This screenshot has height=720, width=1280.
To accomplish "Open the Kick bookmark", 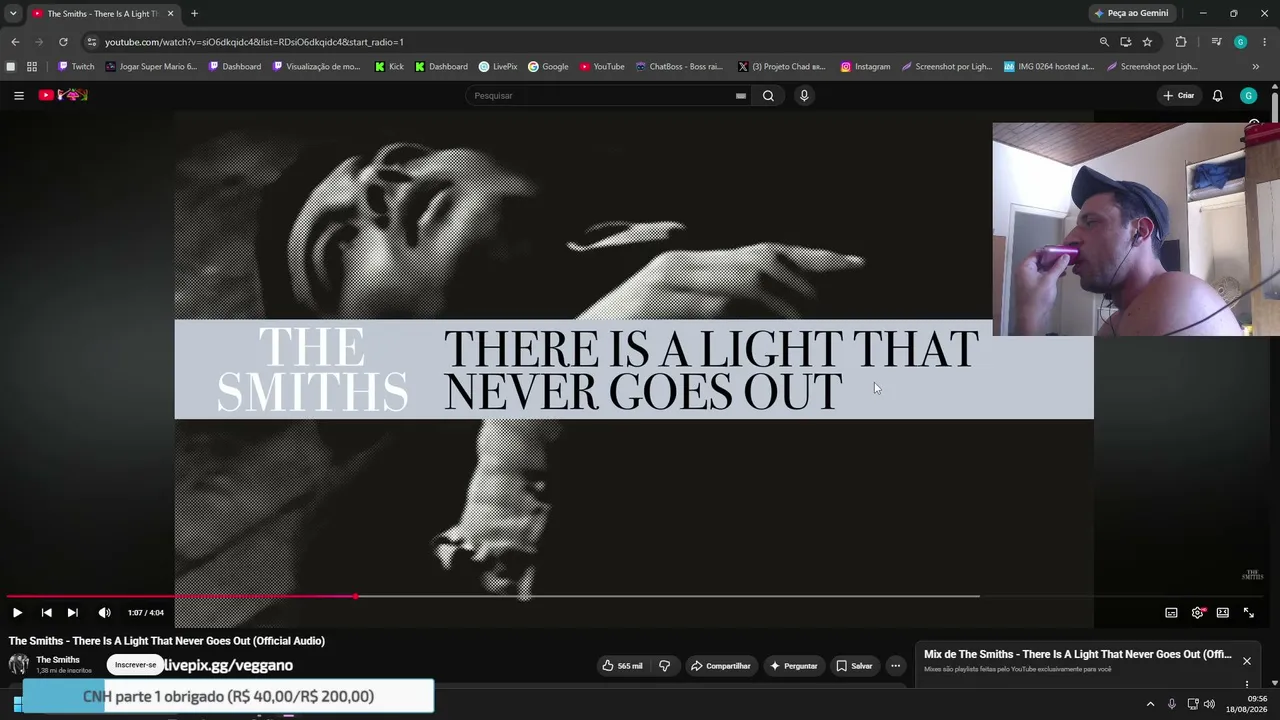I will 389,67.
